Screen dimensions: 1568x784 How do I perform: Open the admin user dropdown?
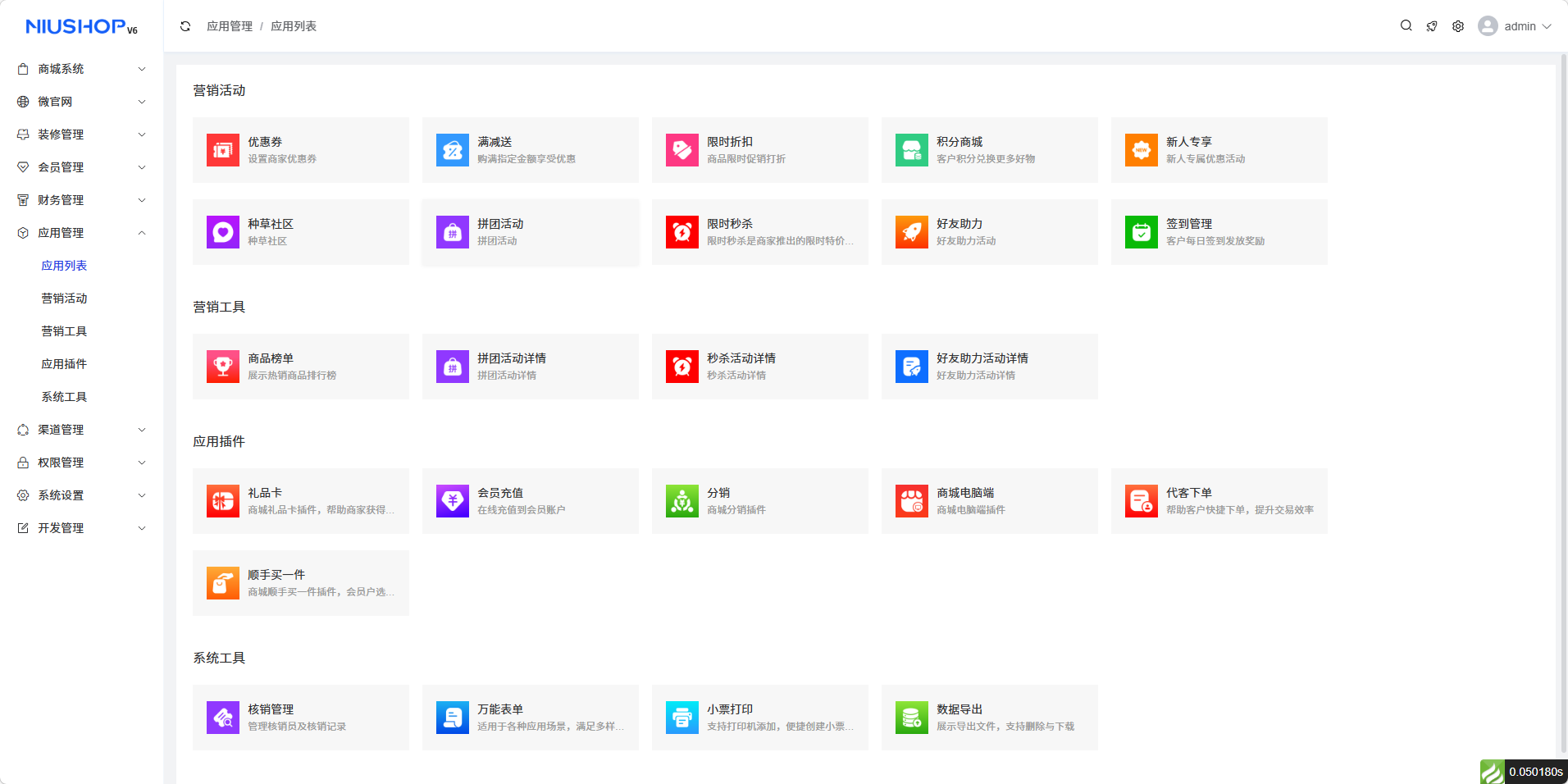[x=1515, y=26]
